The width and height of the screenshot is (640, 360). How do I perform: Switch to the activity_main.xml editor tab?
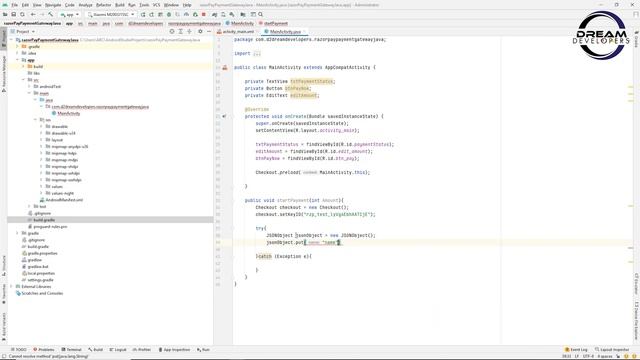click(236, 31)
